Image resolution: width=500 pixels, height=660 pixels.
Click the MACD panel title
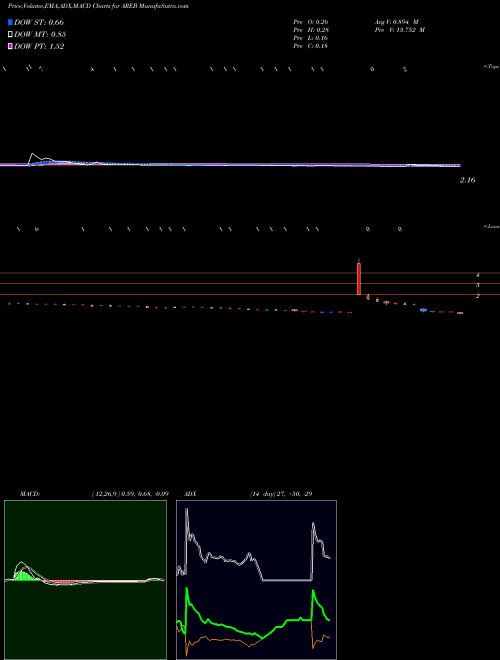[29, 494]
